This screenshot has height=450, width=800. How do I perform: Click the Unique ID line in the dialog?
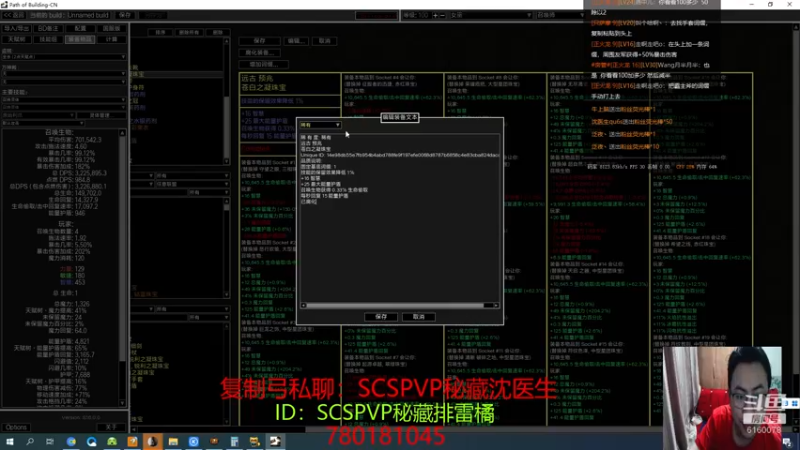click(x=399, y=155)
